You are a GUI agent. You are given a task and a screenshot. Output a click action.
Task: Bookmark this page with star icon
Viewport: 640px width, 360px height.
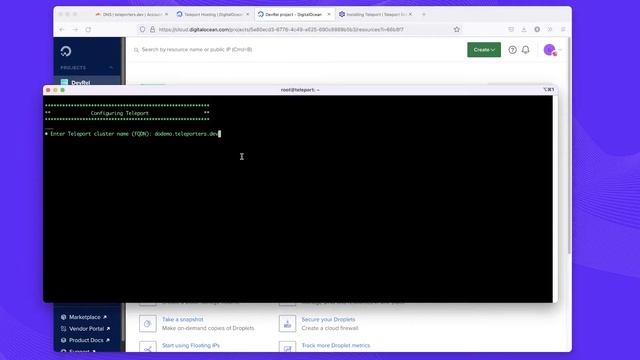[x=457, y=29]
